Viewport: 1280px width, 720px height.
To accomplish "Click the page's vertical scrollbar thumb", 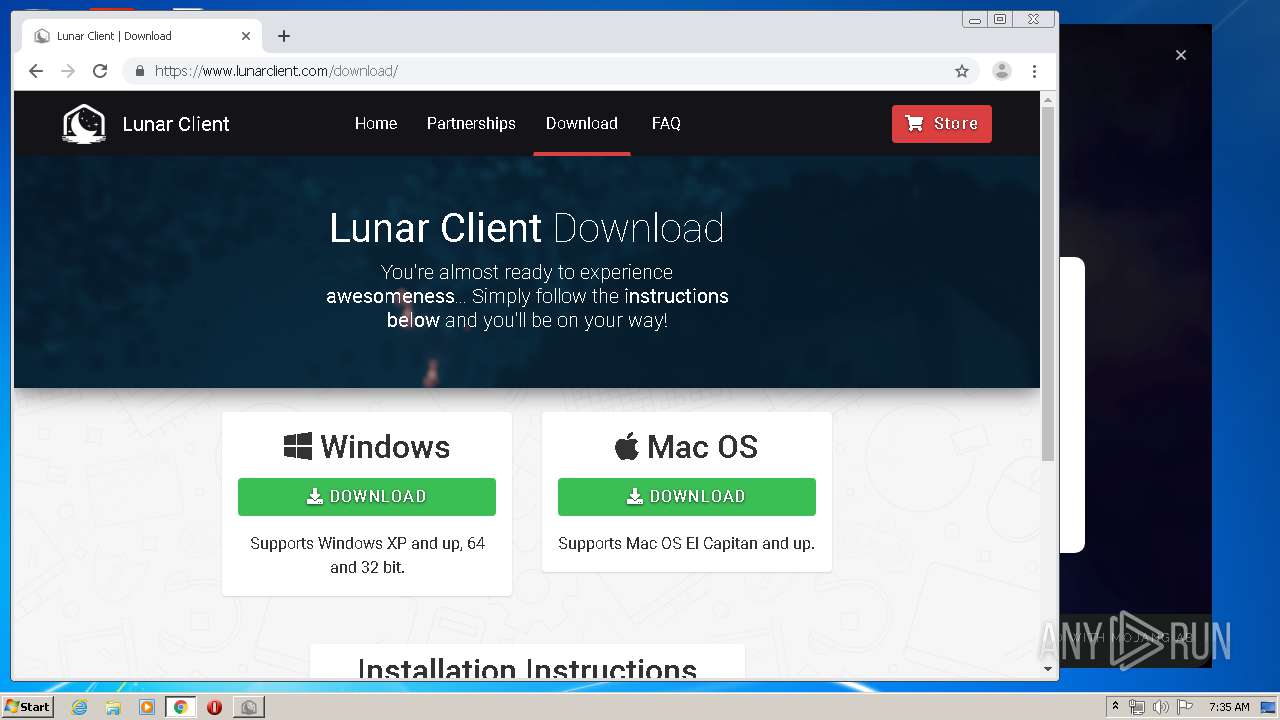I will tap(1048, 285).
